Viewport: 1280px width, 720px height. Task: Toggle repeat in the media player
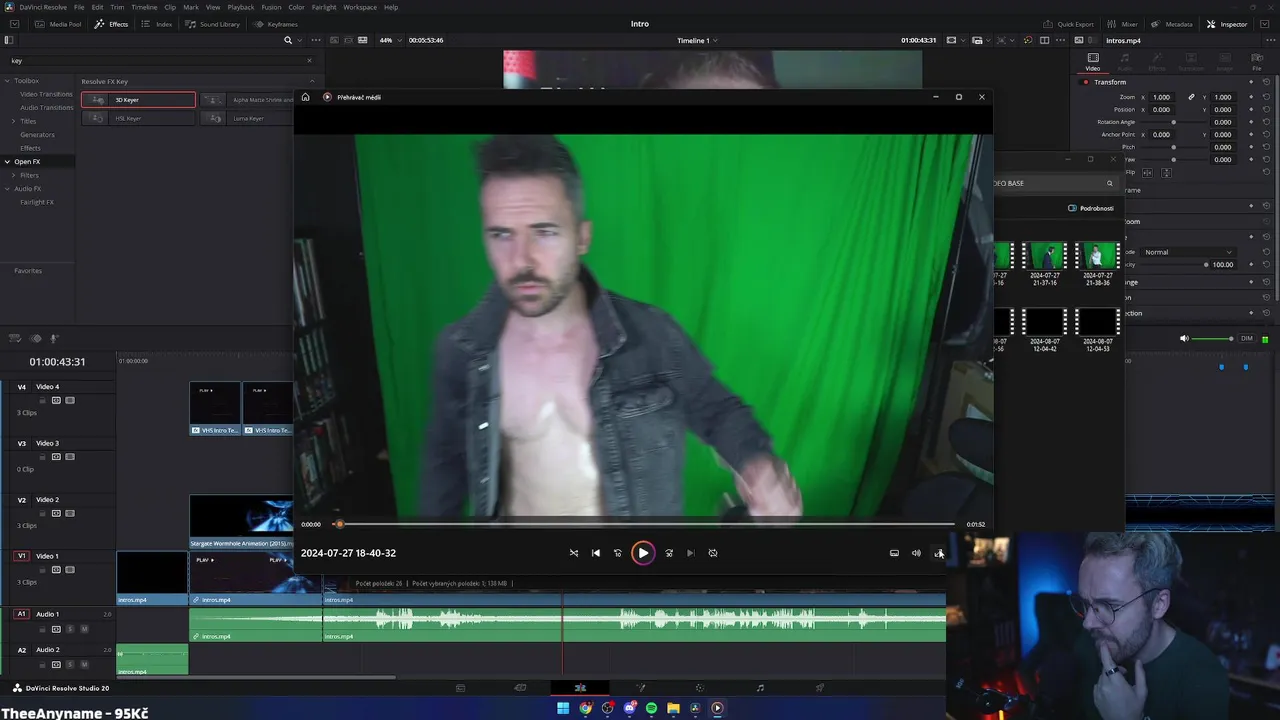pyautogui.click(x=713, y=553)
